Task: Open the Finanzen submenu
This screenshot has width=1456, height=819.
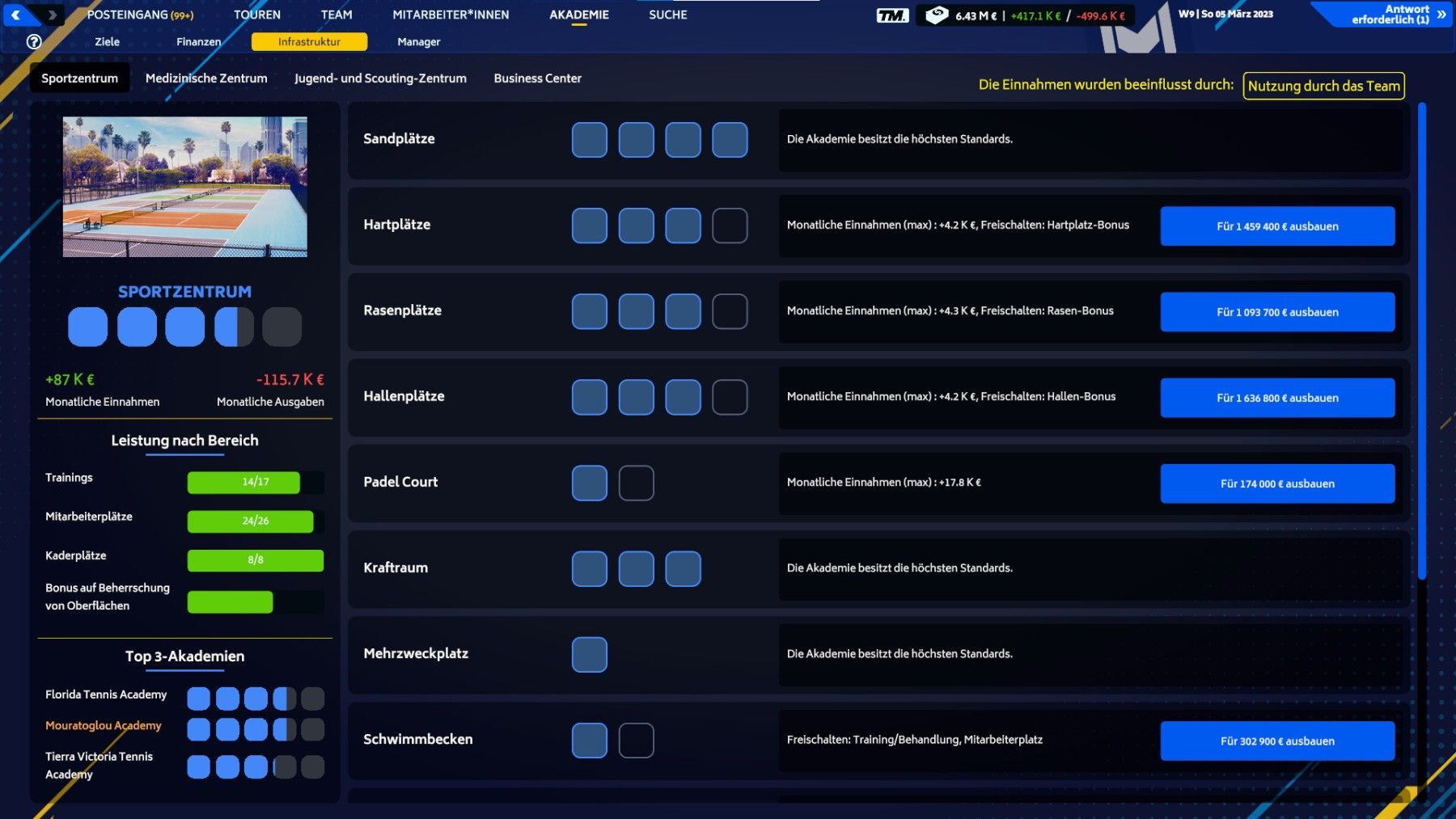Action: (x=198, y=42)
